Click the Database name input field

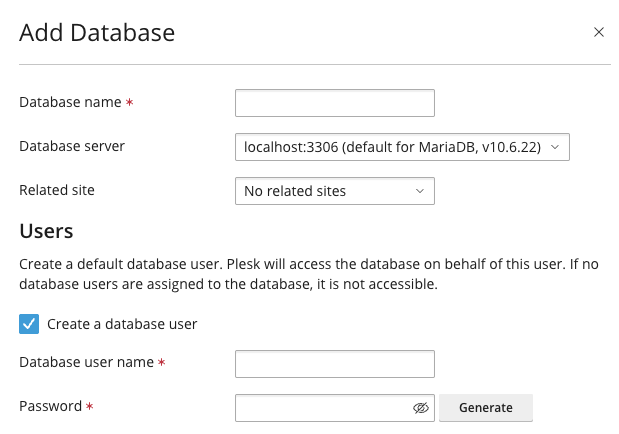335,103
